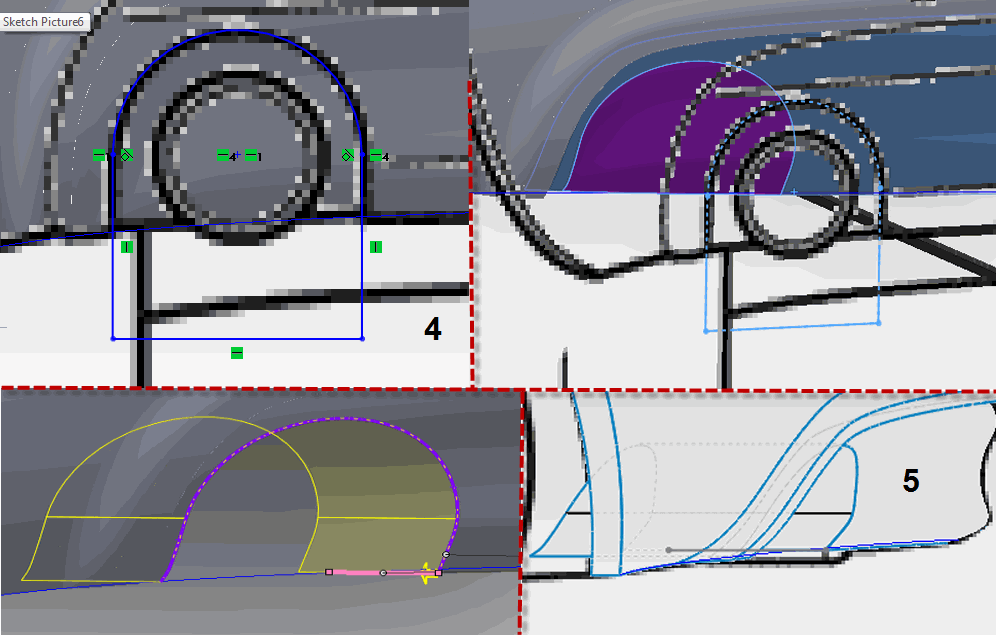Select the tangent relation icon on the arc's left side
The height and width of the screenshot is (635, 996).
click(x=126, y=155)
